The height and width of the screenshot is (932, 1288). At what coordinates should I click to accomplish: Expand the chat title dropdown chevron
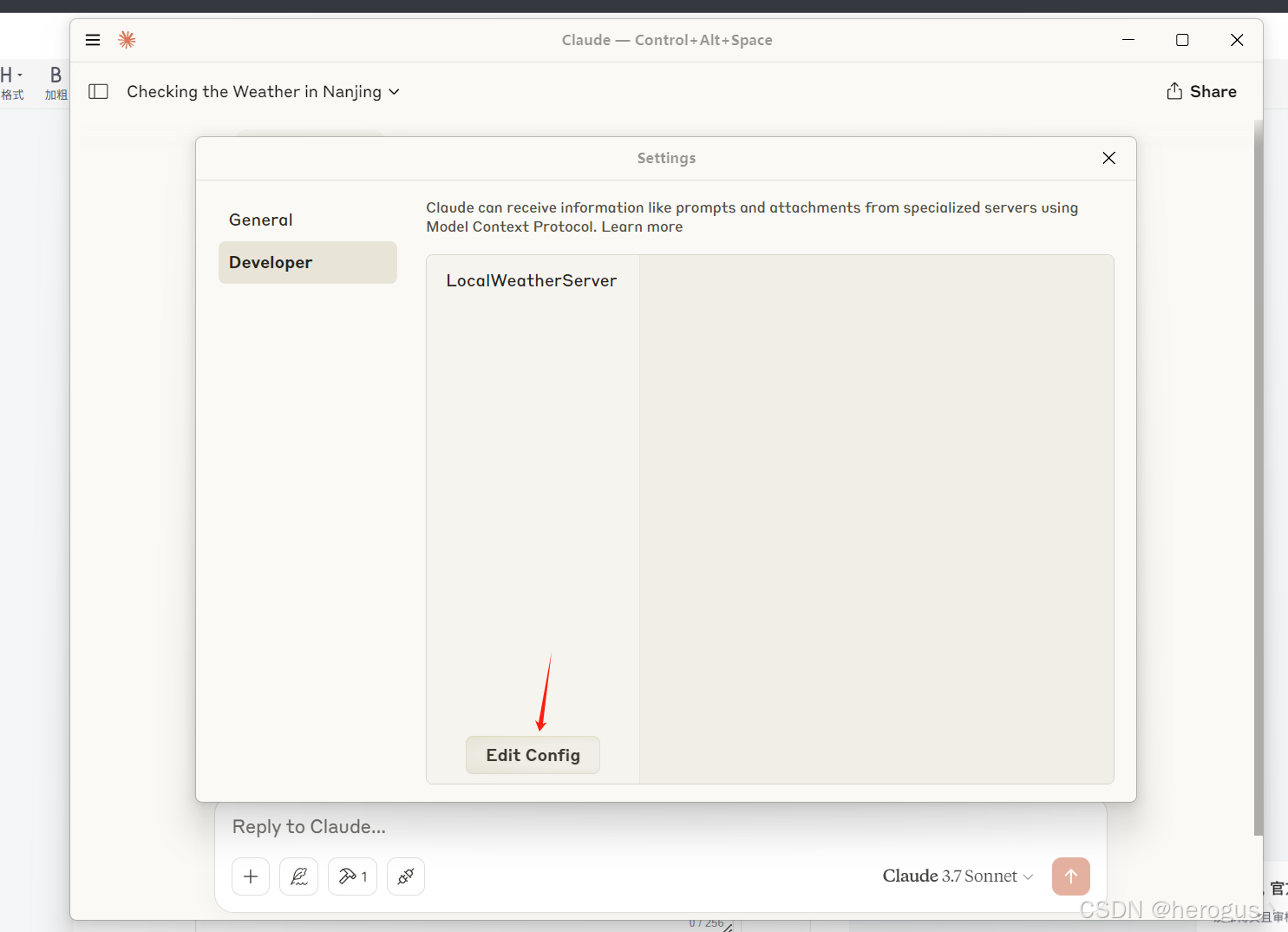(x=394, y=92)
